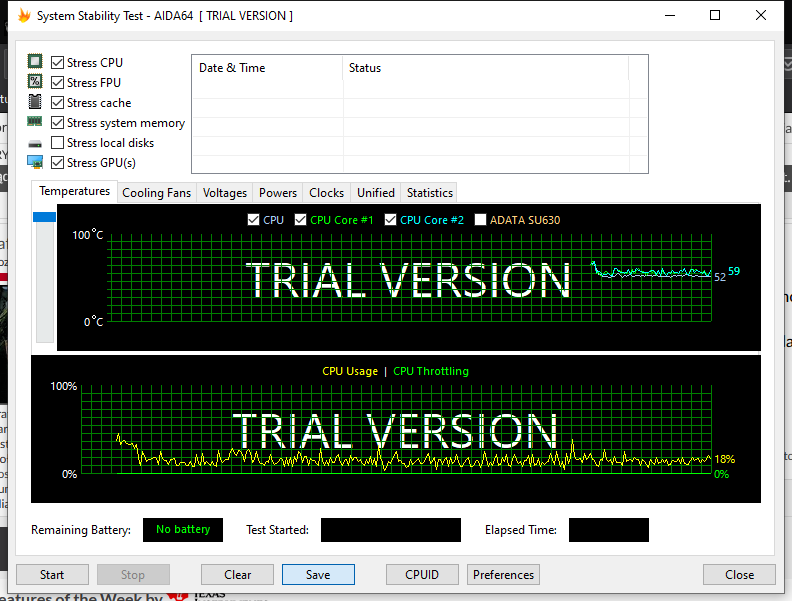Uncheck the Stress CPU checkbox
The width and height of the screenshot is (792, 601).
click(x=58, y=63)
